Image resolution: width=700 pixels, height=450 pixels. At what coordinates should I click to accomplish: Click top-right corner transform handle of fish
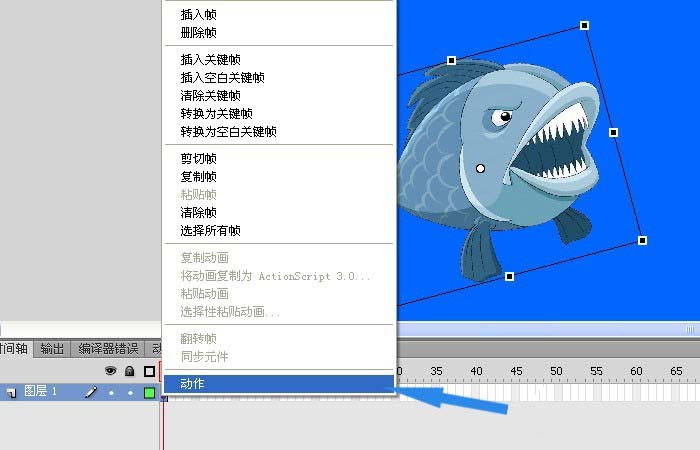(x=584, y=25)
